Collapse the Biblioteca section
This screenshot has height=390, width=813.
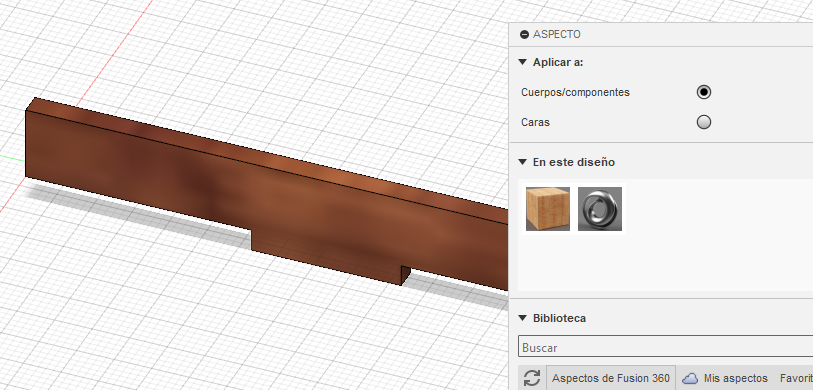pyautogui.click(x=523, y=318)
